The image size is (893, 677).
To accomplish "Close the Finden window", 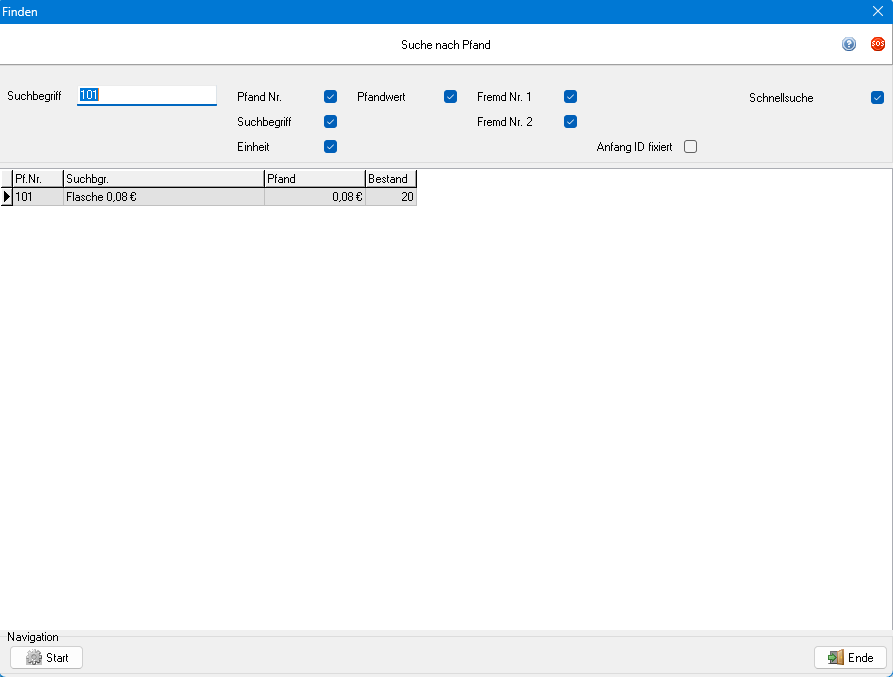I will tap(877, 11).
